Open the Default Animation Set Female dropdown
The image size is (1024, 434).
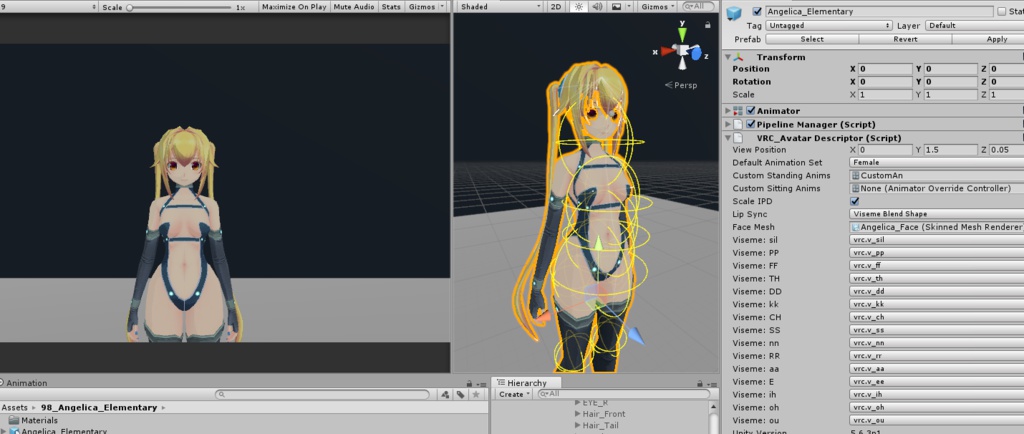[x=936, y=163]
